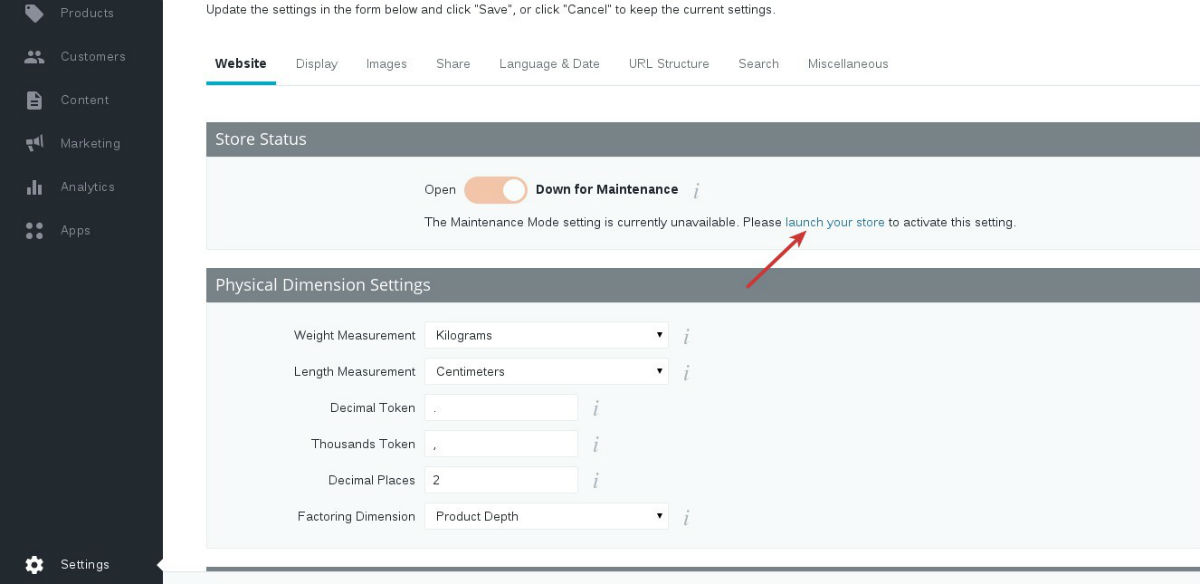Click the Settings gear icon
The width and height of the screenshot is (1200, 584).
tap(34, 565)
